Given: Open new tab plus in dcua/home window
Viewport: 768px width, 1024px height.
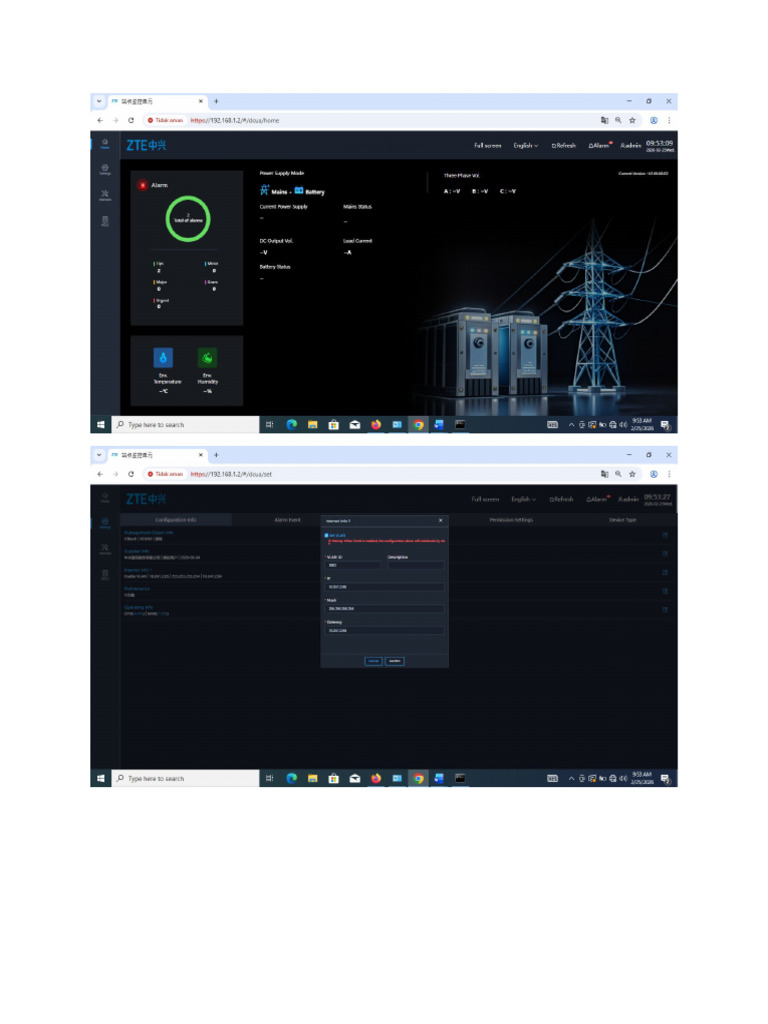Looking at the screenshot, I should click(216, 101).
